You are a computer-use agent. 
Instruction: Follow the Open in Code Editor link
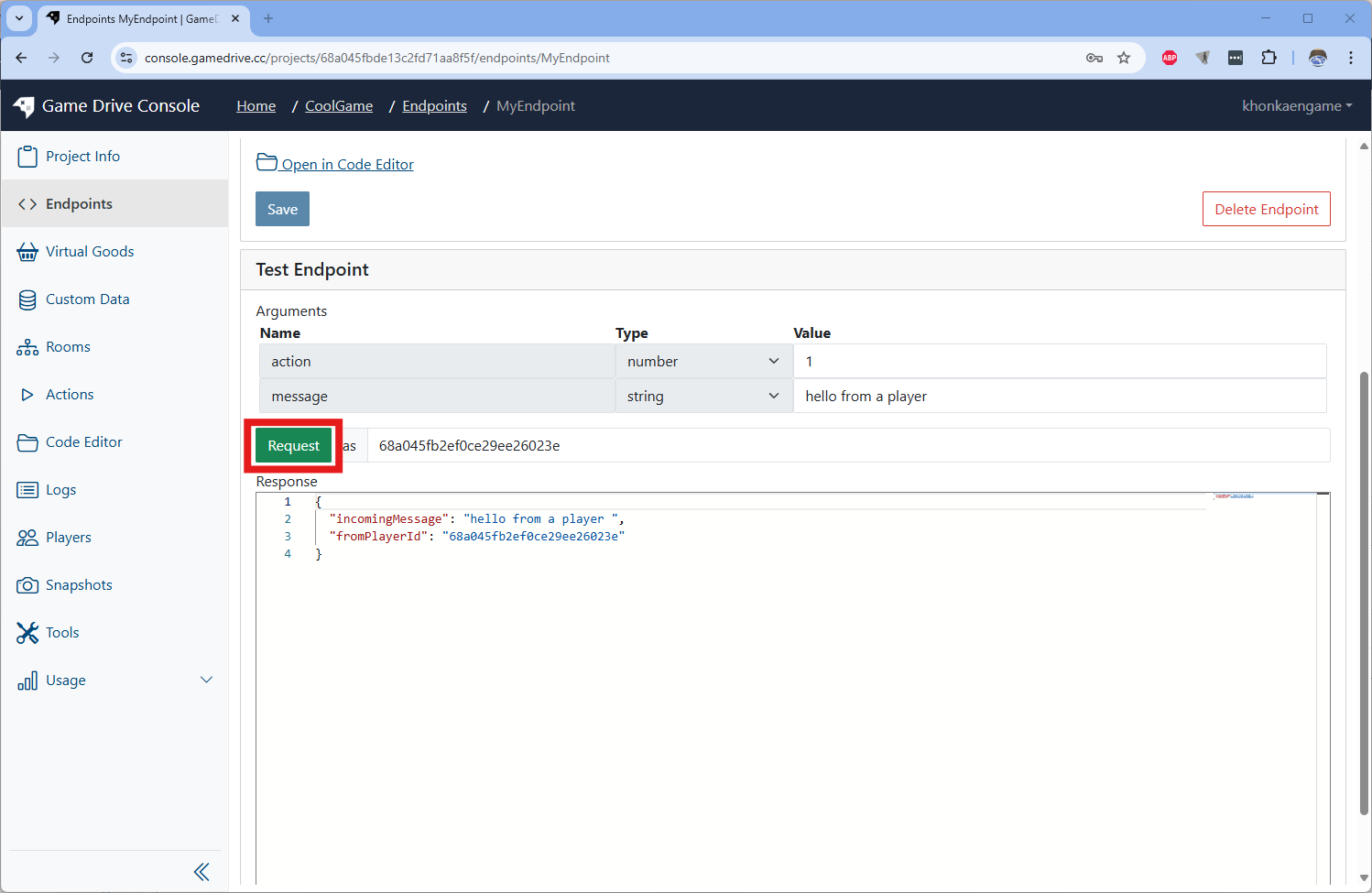click(347, 165)
